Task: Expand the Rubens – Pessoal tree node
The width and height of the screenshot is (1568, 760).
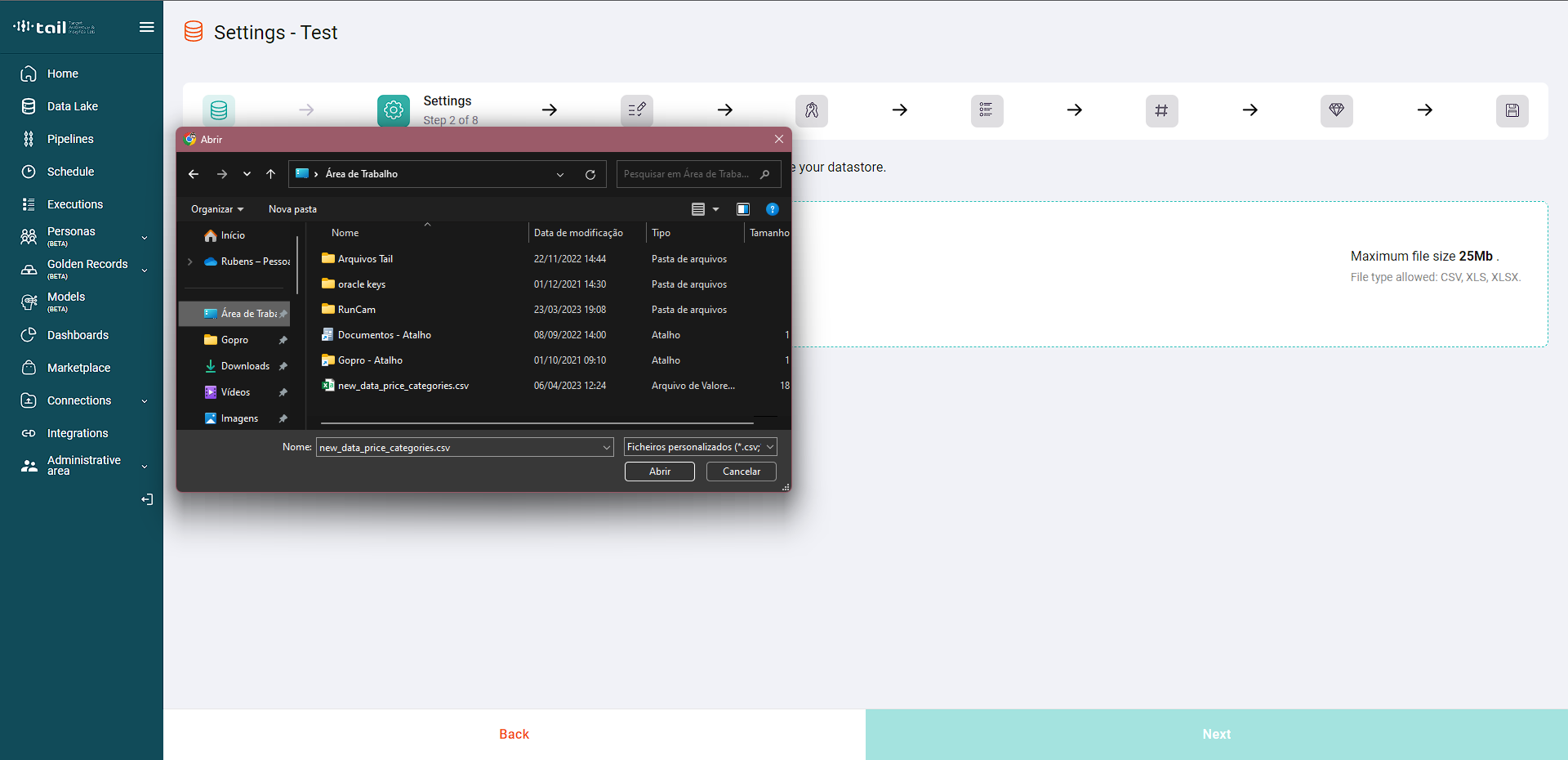Action: tap(190, 262)
